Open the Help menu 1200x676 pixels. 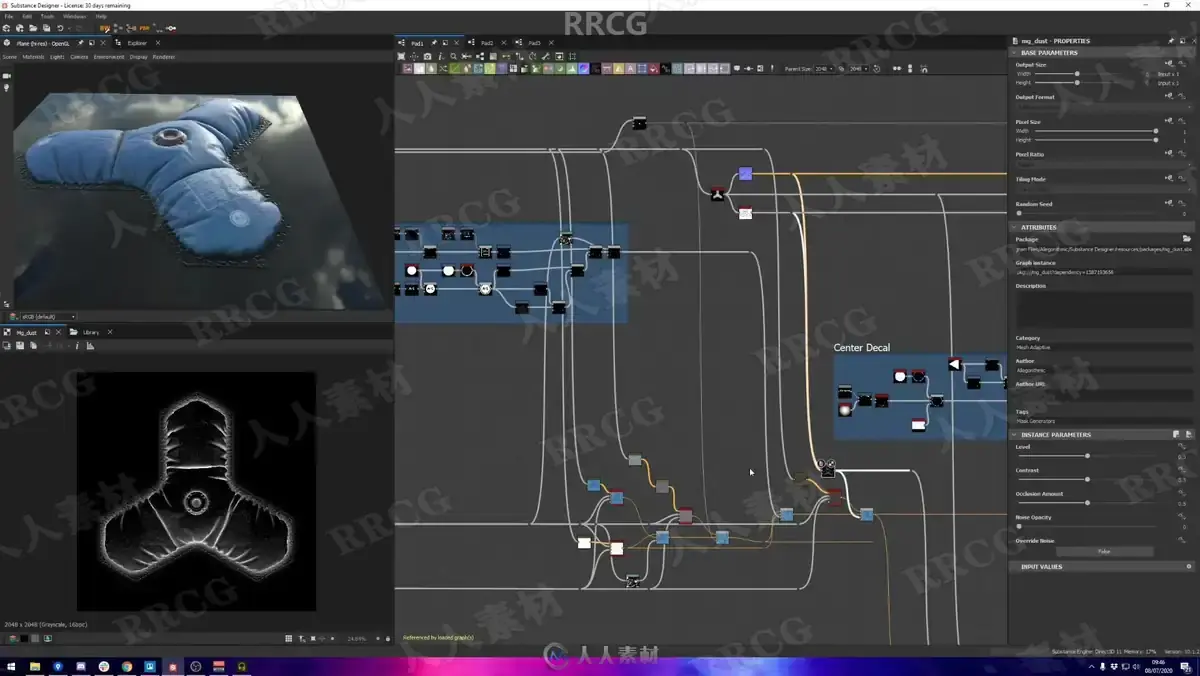[101, 17]
